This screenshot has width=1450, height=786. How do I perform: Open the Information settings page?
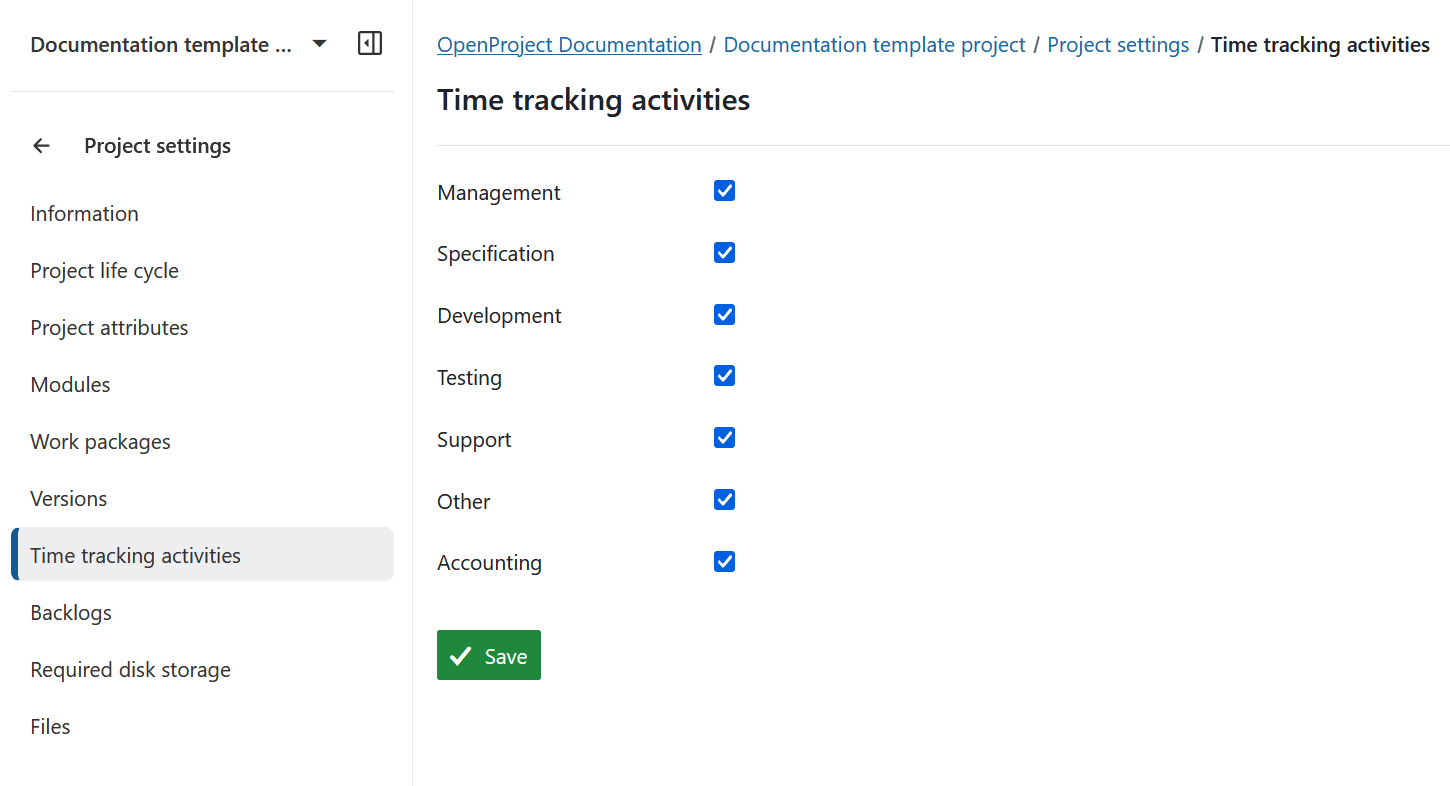(x=84, y=213)
